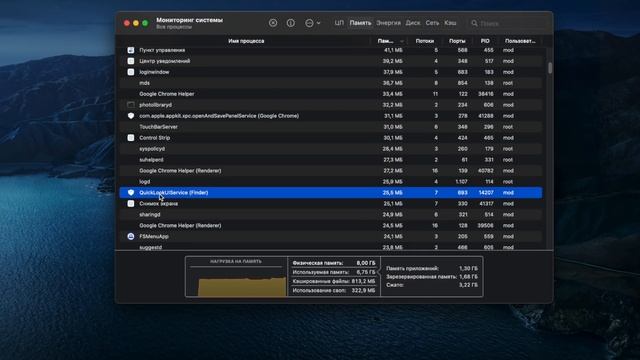Screen dimensions: 640x360
Task: Click the Мониторинг системы window title
Action: [x=190, y=20]
